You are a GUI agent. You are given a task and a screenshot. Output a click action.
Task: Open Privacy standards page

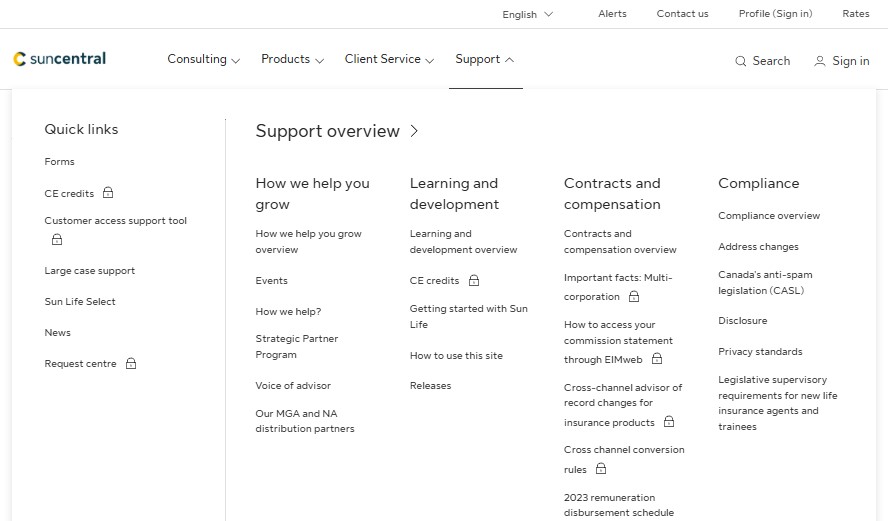pyautogui.click(x=760, y=352)
